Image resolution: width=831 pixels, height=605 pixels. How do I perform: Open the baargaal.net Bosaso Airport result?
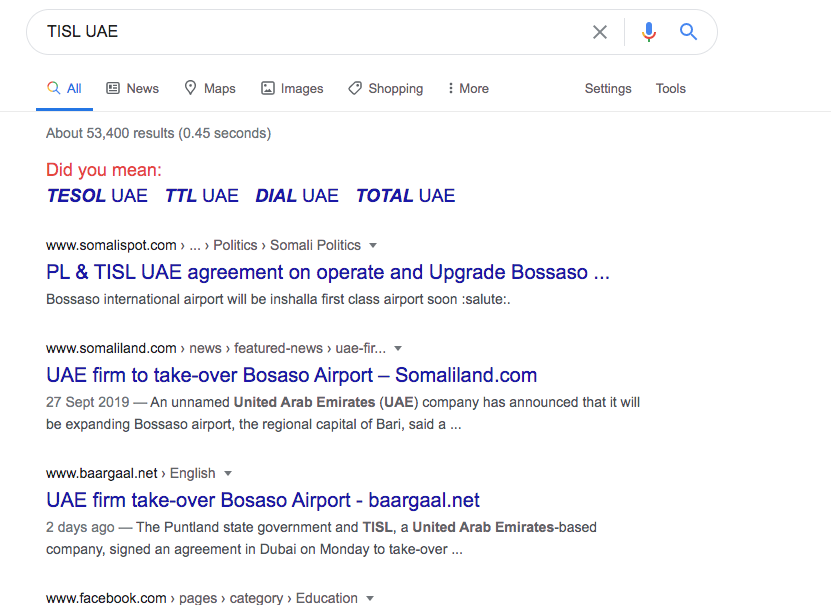(x=263, y=500)
